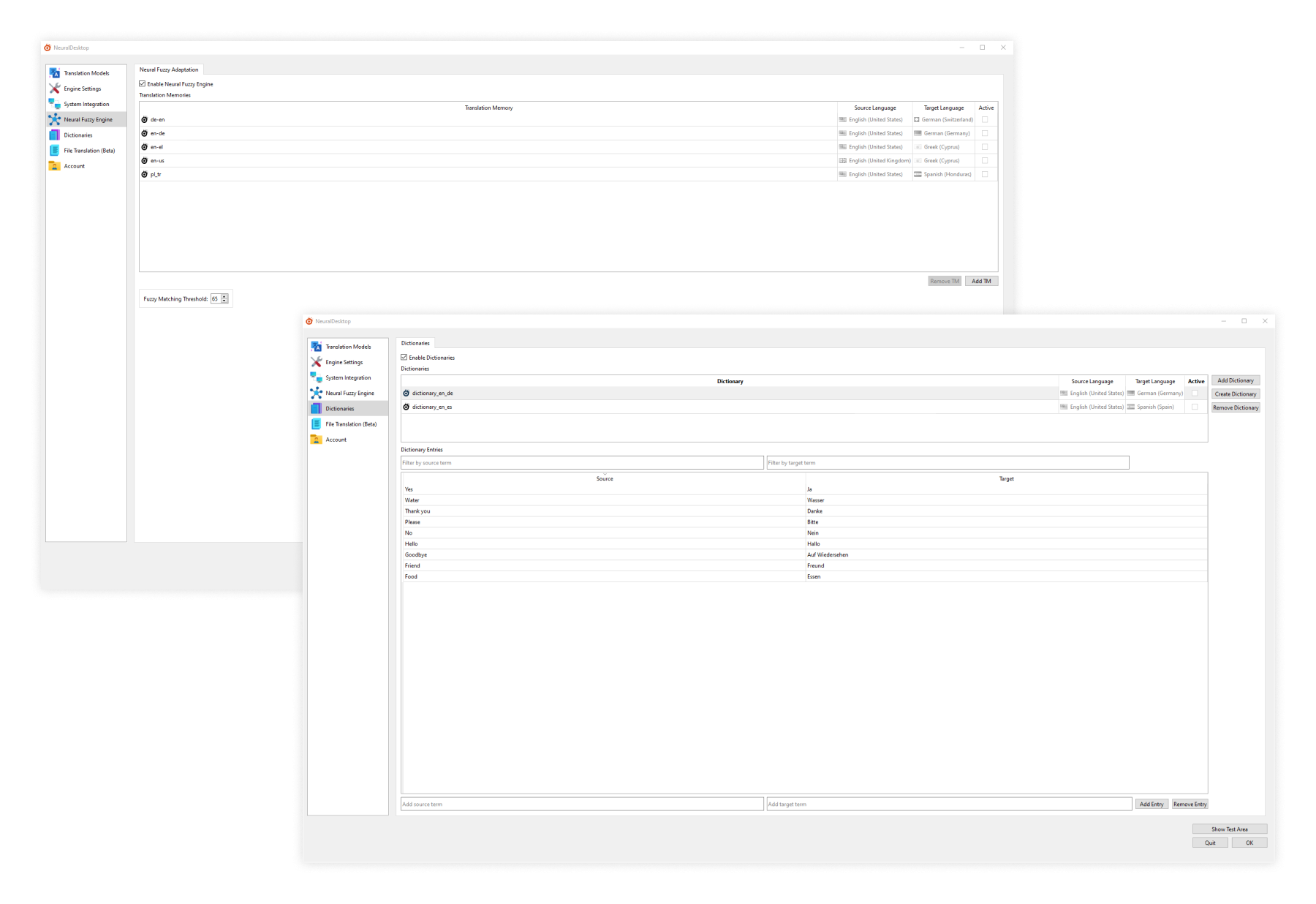
Task: Open Account icon in Dictionaries window sidebar
Action: click(x=317, y=440)
